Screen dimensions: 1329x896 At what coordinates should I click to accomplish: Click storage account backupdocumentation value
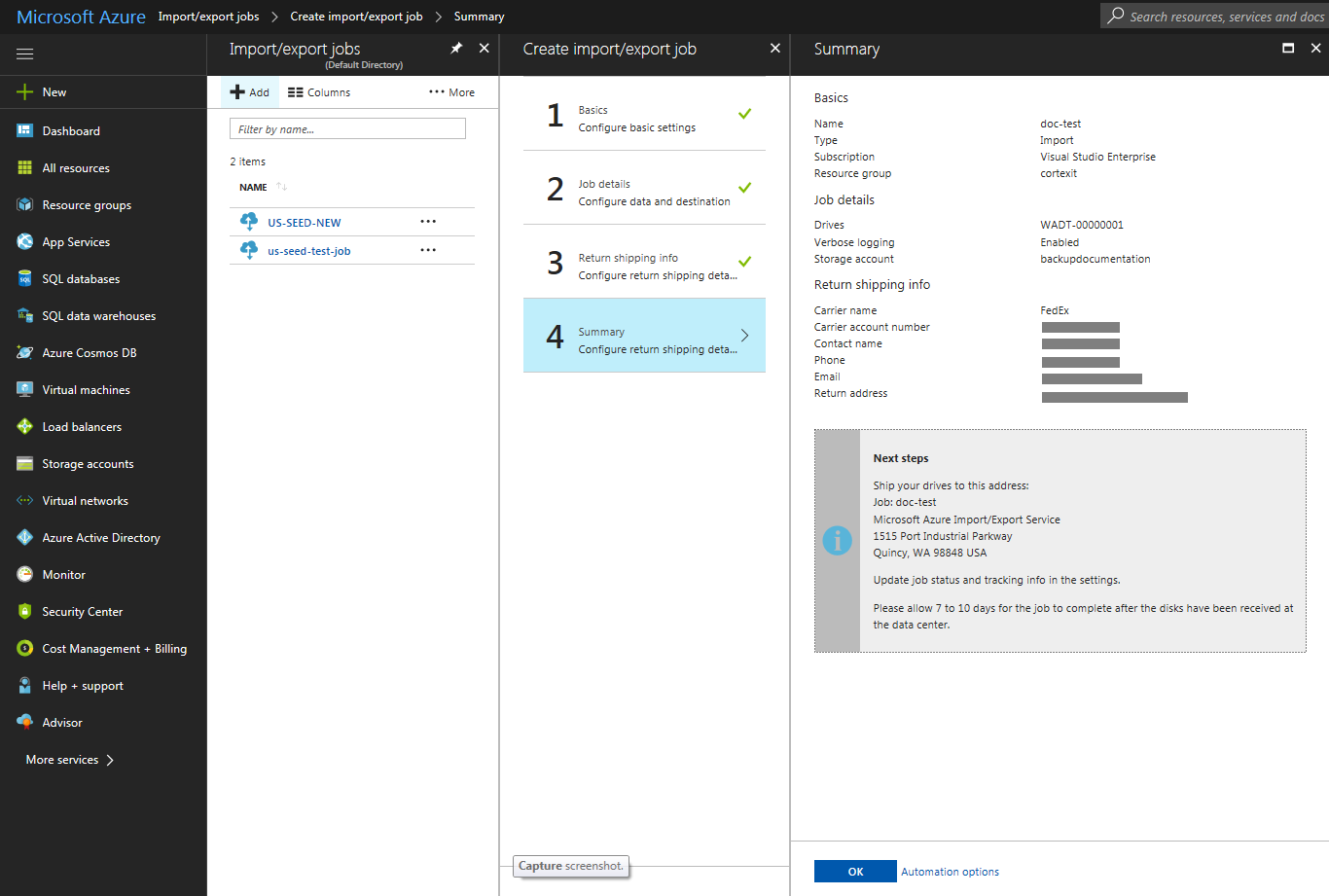pos(1096,259)
